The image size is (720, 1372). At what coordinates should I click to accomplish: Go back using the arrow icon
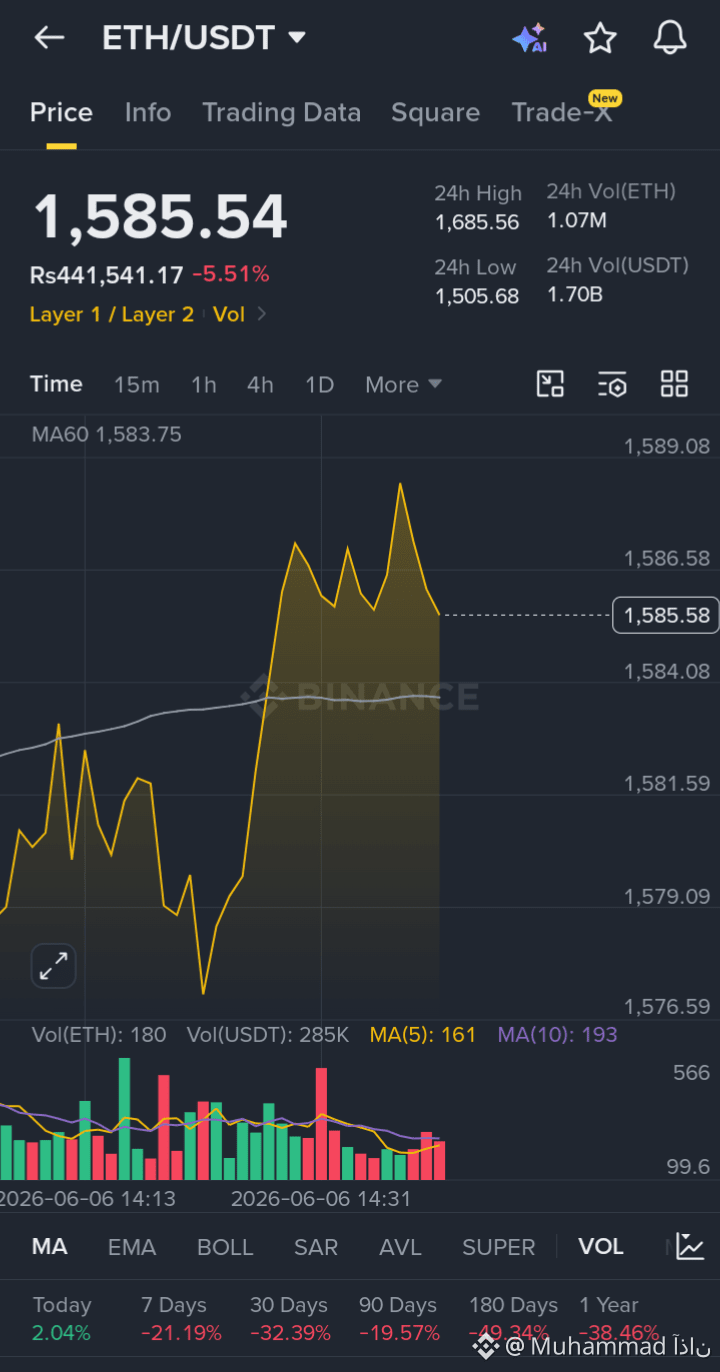pos(49,38)
